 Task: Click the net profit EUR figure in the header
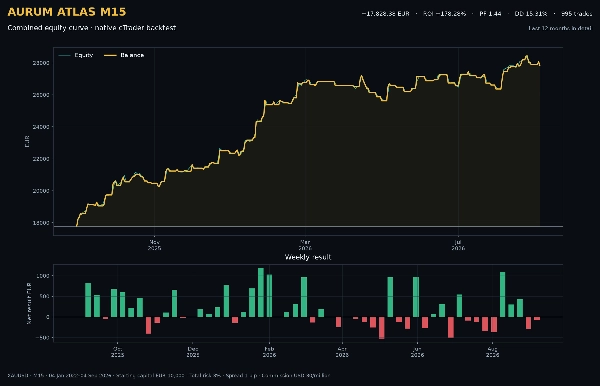[x=385, y=14]
